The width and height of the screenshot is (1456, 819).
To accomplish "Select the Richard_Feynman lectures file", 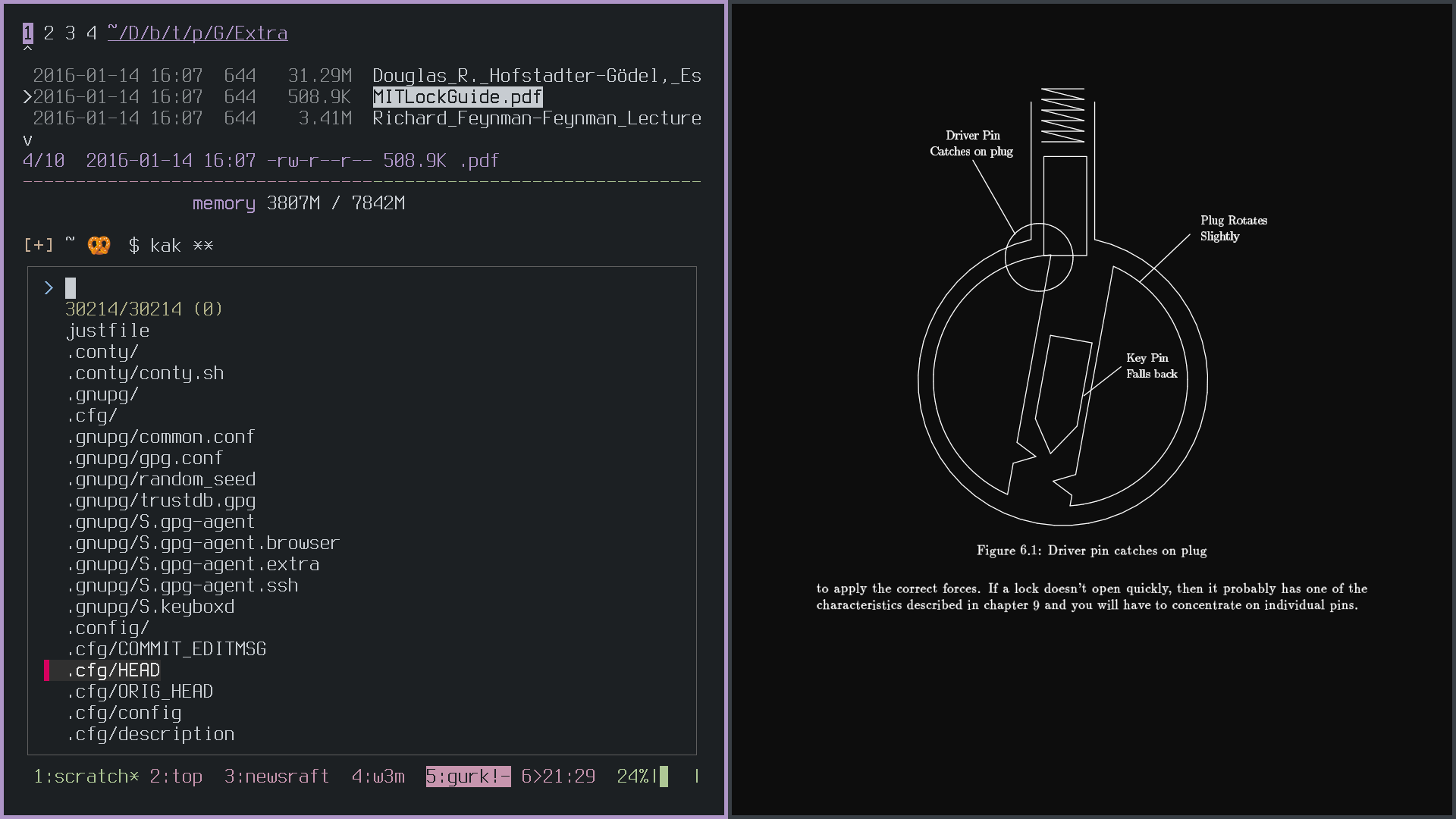I will click(x=536, y=118).
